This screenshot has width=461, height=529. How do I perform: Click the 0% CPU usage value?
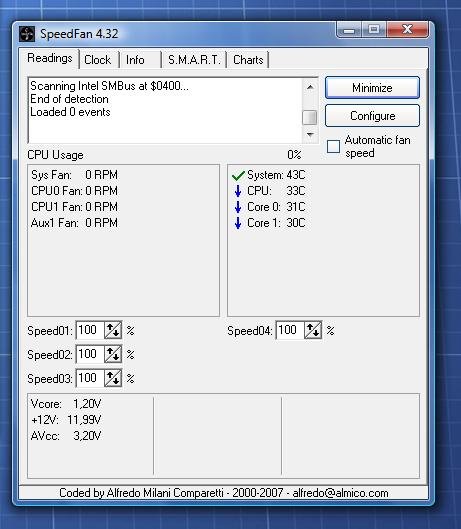(294, 155)
